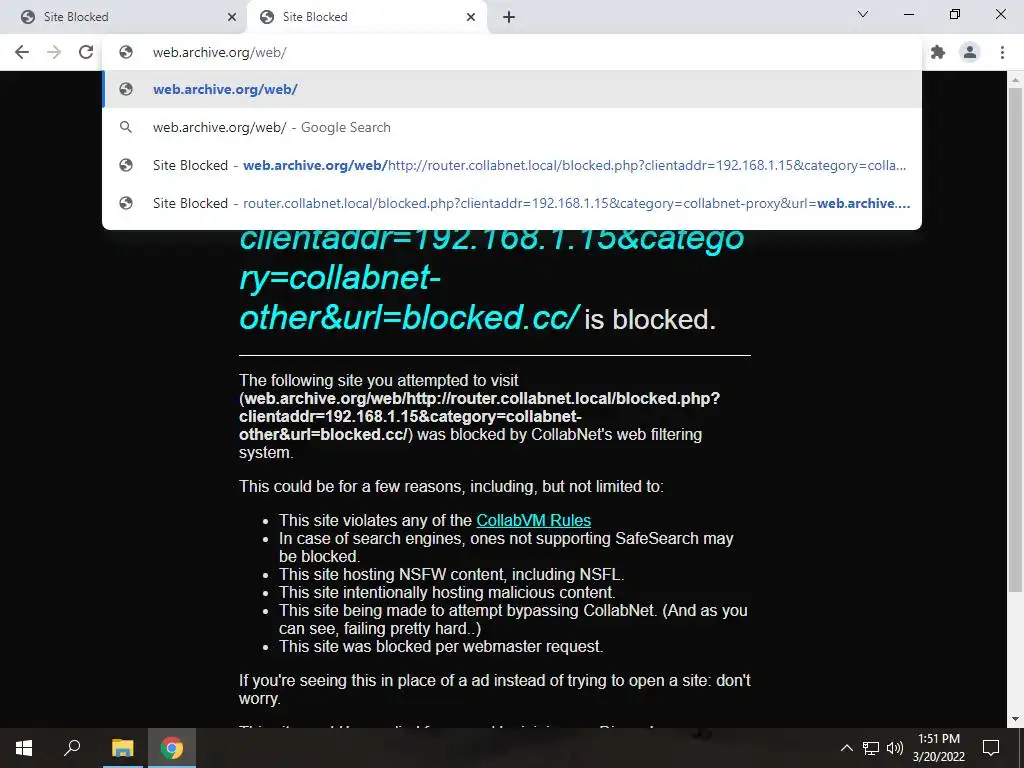
Task: Open the network status tray icon
Action: coord(871,748)
